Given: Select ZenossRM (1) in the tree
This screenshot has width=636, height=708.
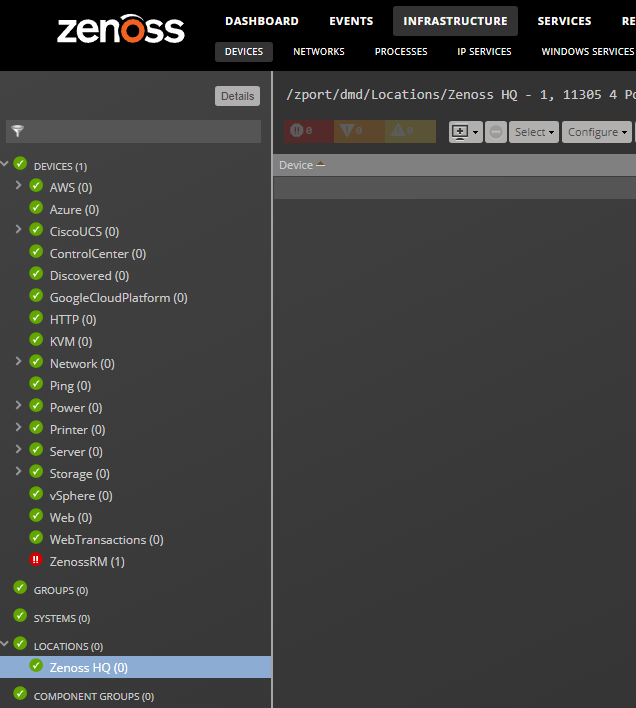Looking at the screenshot, I should (87, 562).
